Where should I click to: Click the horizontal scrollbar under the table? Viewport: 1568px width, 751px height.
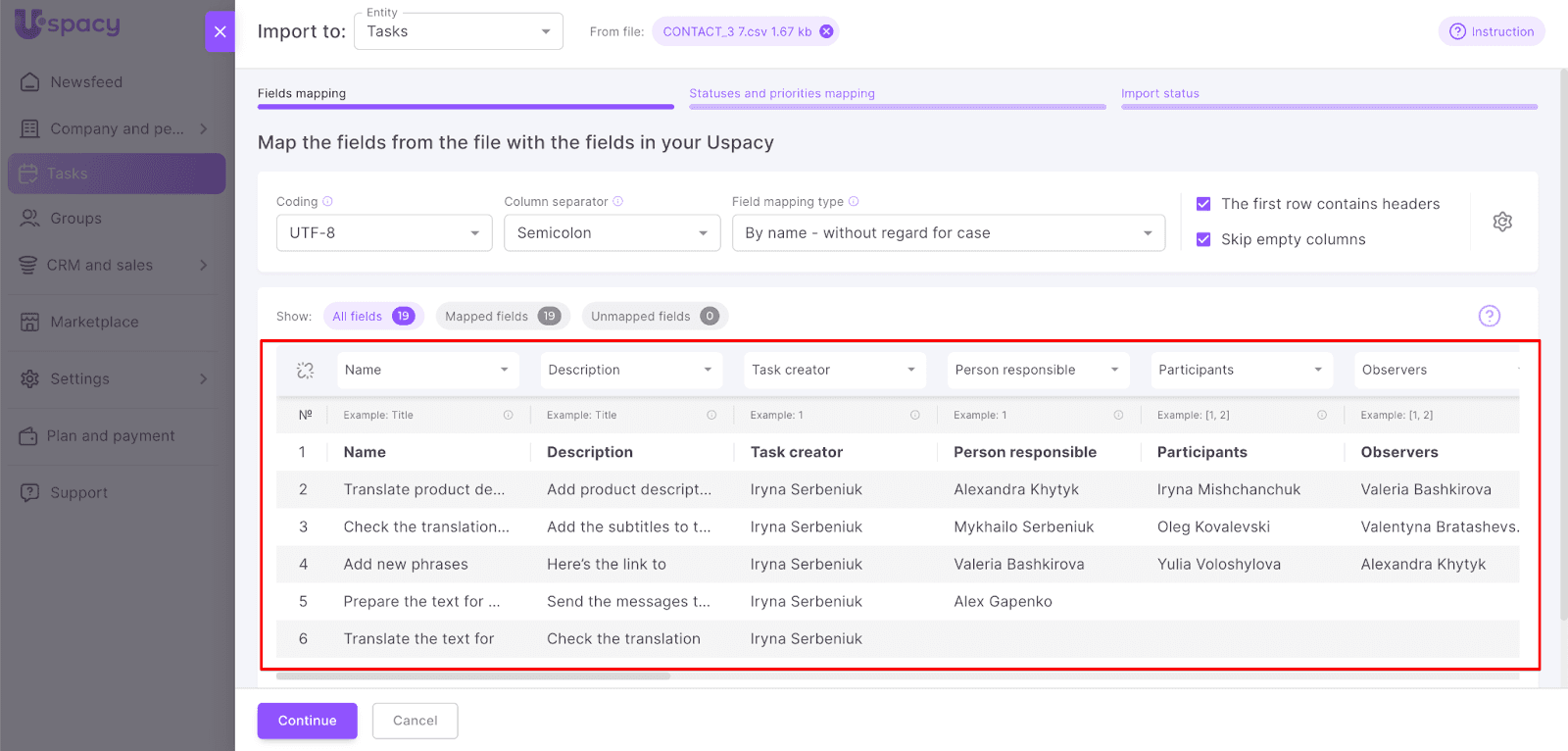point(473,676)
